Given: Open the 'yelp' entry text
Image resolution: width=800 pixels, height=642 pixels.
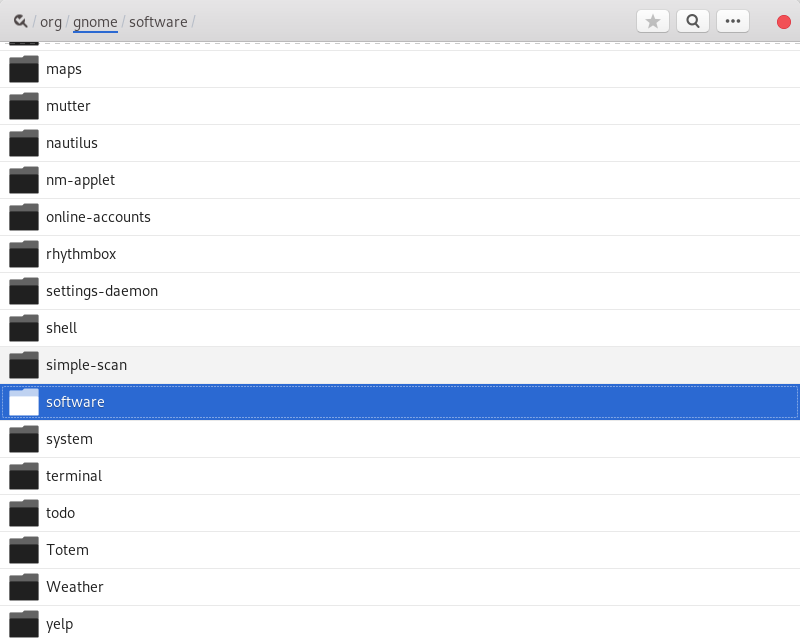Looking at the screenshot, I should coord(60,625).
